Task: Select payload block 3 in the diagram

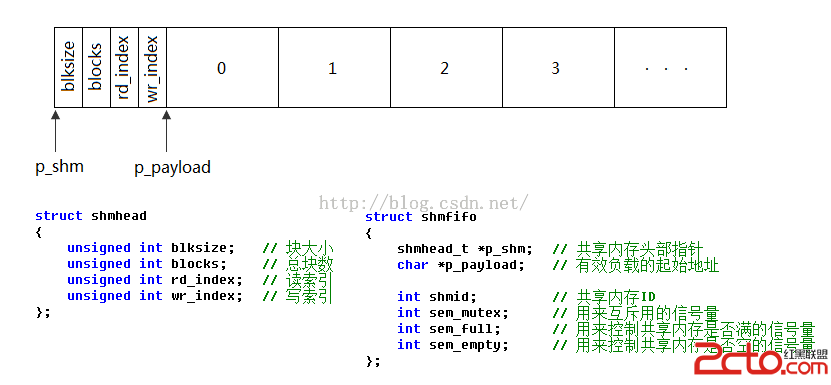Action: tap(559, 67)
